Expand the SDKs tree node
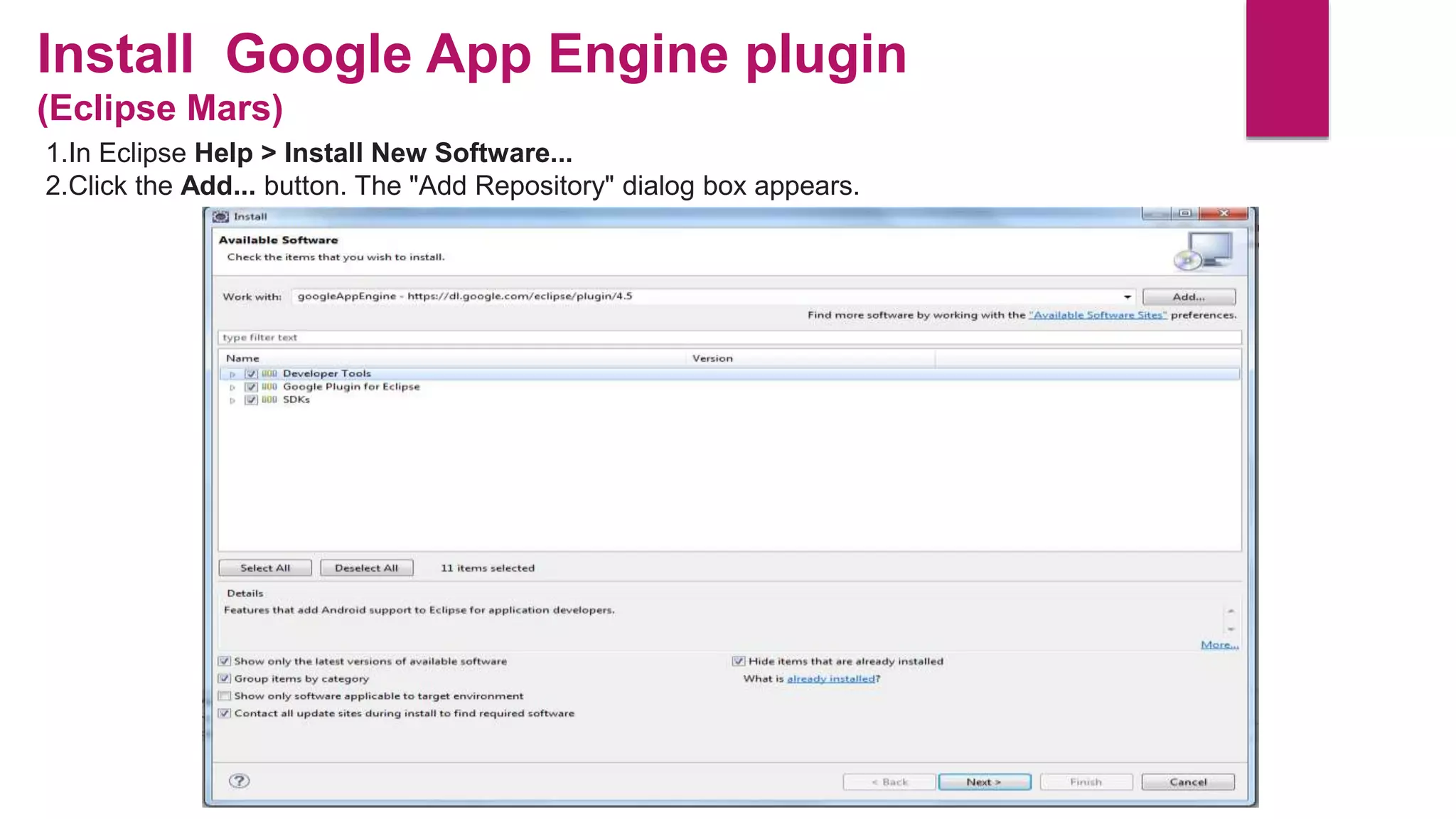This screenshot has width=1456, height=819. (x=232, y=400)
